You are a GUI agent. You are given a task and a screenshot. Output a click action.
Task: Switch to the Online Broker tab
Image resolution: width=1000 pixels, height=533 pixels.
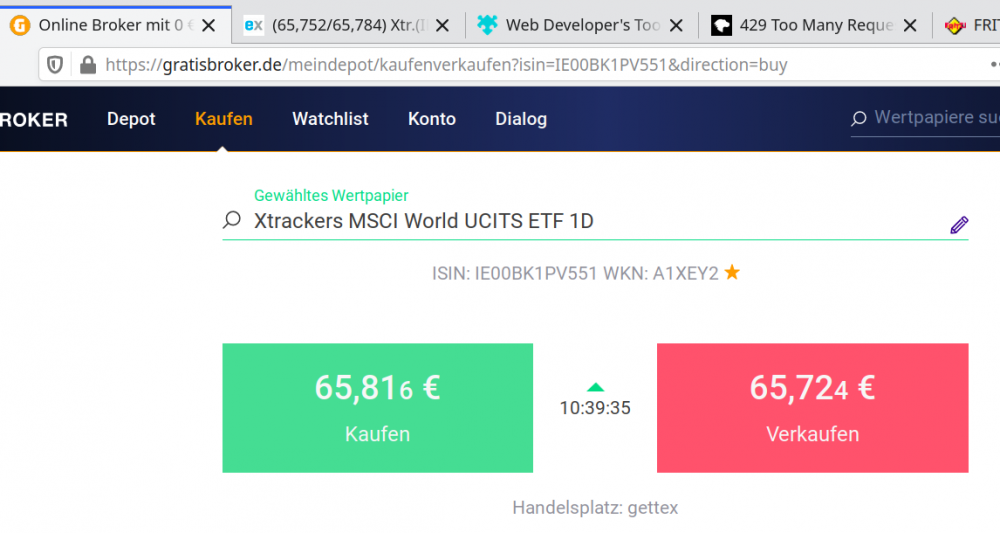pyautogui.click(x=115, y=26)
